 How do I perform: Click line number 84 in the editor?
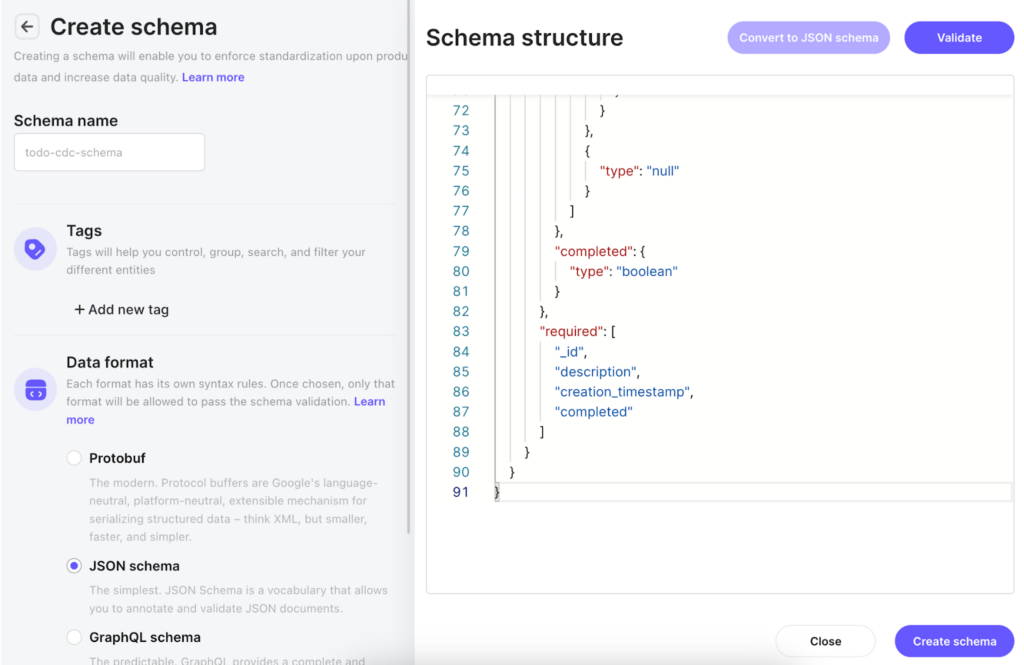tap(460, 351)
